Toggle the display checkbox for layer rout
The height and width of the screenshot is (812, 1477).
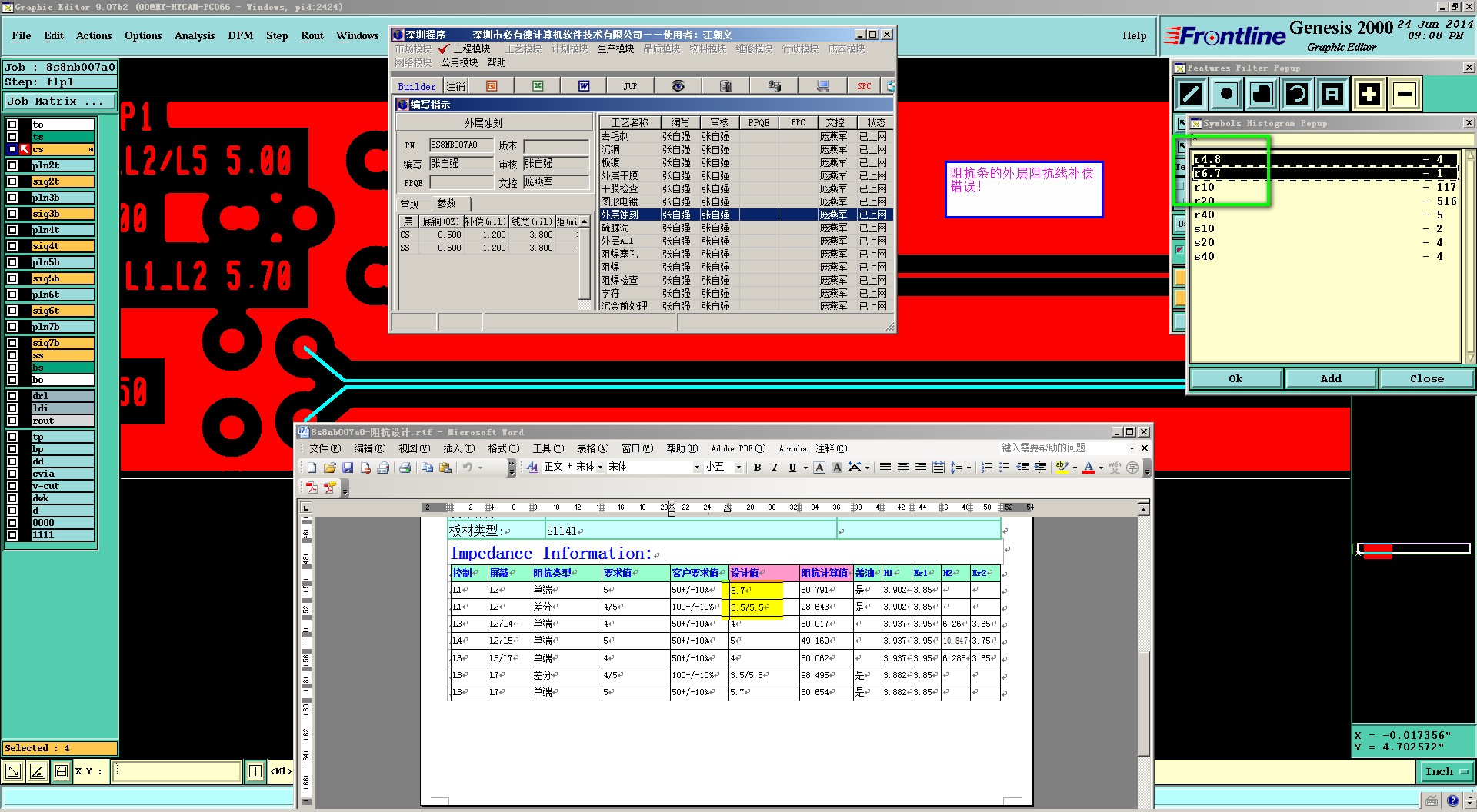point(12,421)
